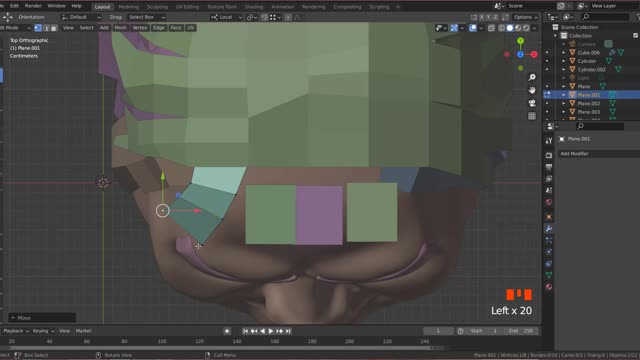Select solid viewport shading
Viewport: 640px width, 360px height.
(510, 28)
